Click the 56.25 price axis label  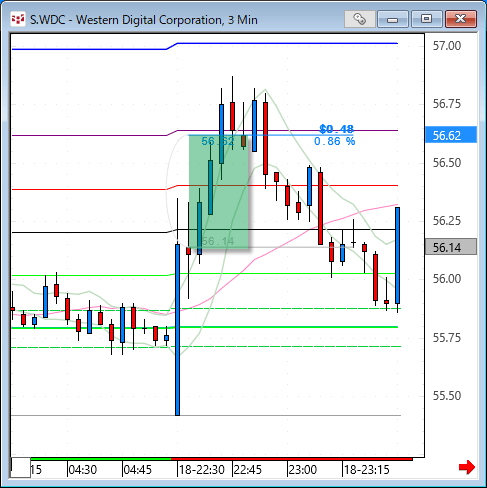point(447,221)
